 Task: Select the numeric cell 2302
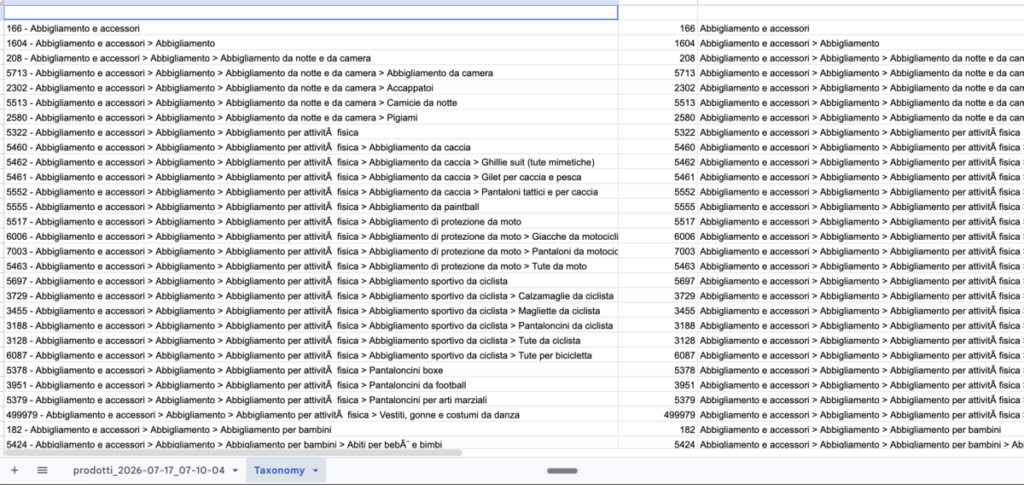tap(658, 87)
